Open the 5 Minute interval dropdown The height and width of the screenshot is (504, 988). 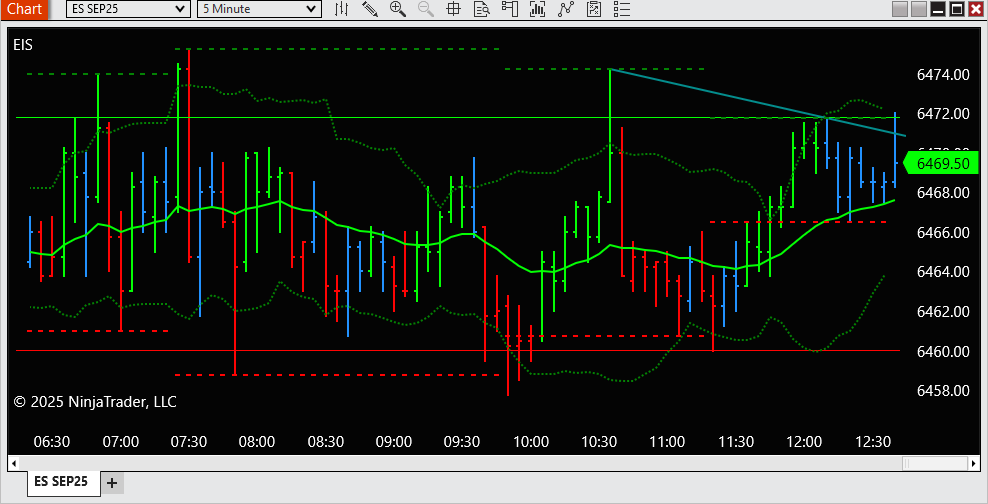click(x=259, y=9)
